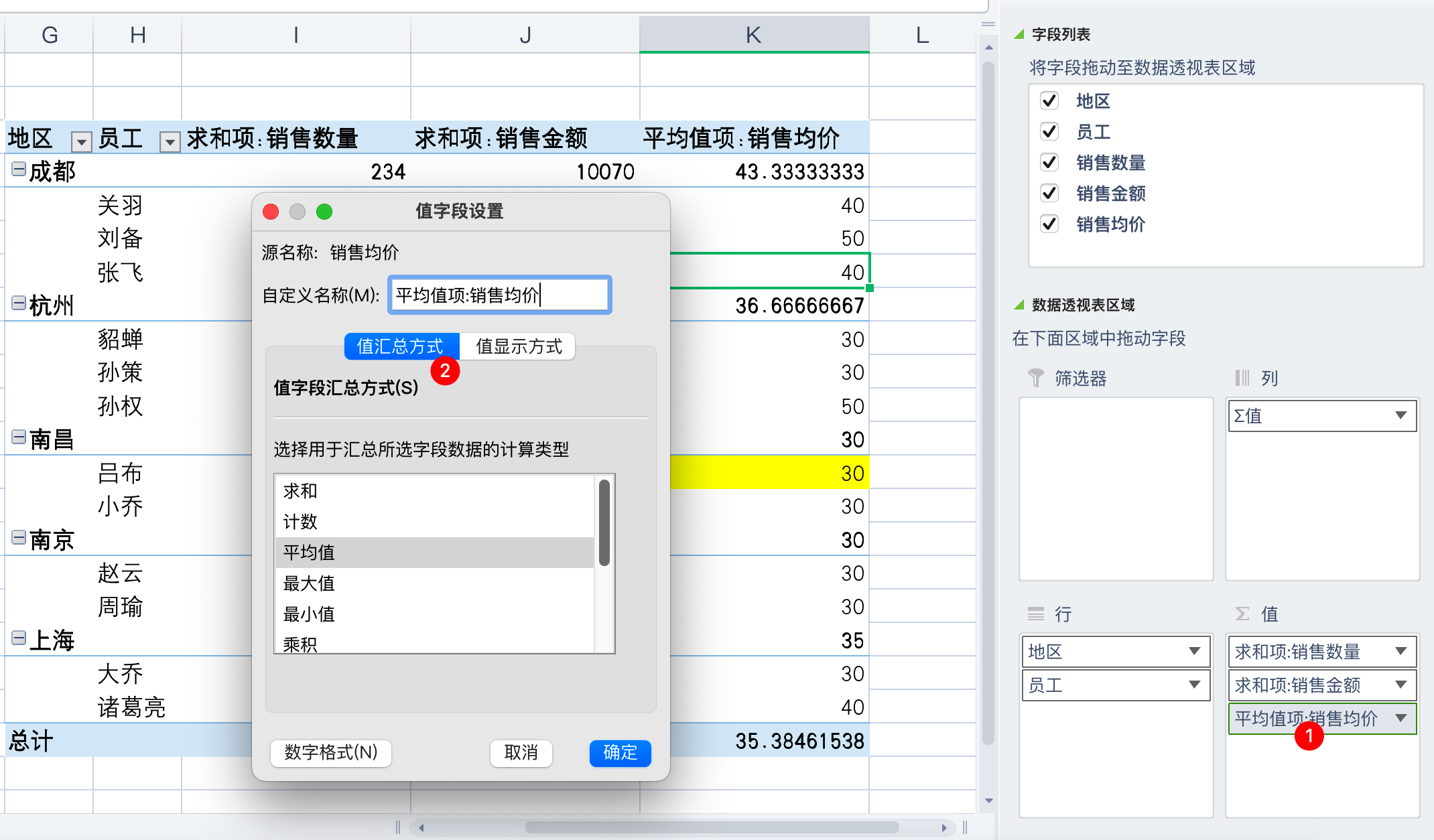Open the 求和项:销售金额 value field dropdown
The width and height of the screenshot is (1434, 840).
(x=1400, y=685)
